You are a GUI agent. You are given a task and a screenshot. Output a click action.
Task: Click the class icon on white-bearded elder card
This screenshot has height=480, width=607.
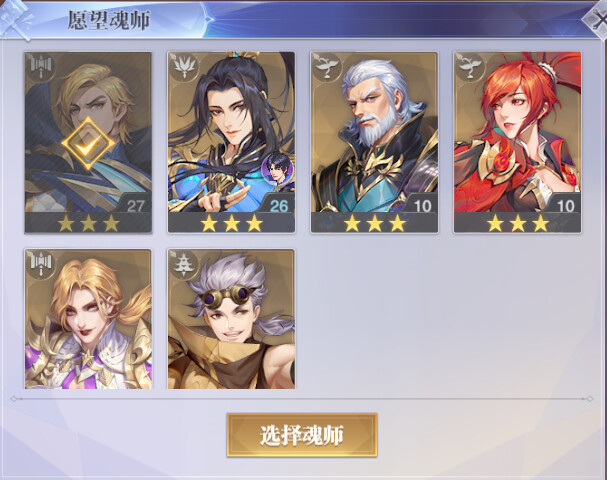tap(326, 67)
